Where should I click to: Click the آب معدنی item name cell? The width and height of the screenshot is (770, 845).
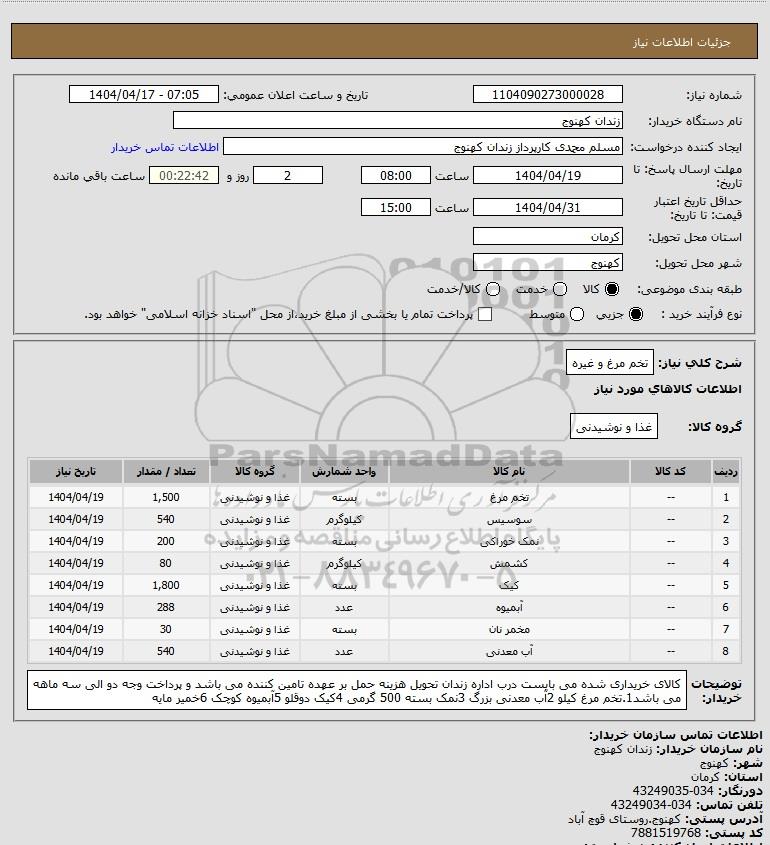(509, 652)
